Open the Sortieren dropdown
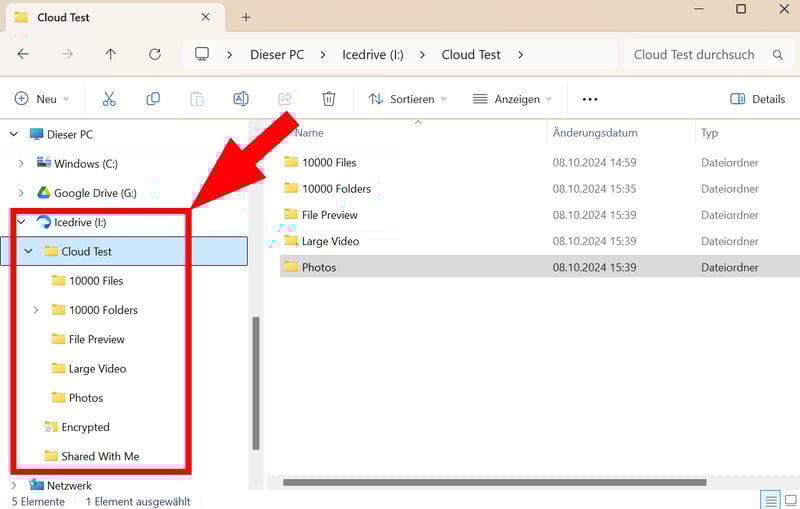 pyautogui.click(x=407, y=99)
